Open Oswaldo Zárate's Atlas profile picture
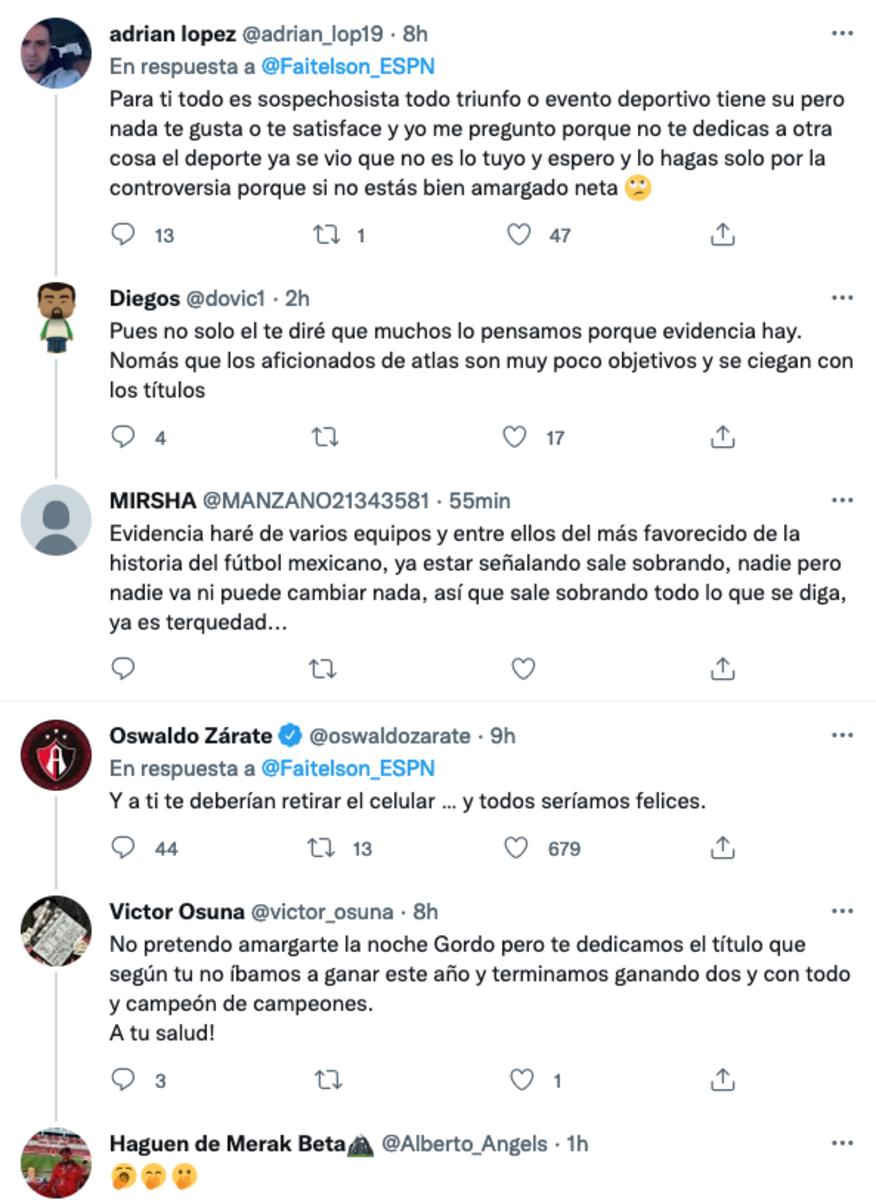 coord(56,755)
